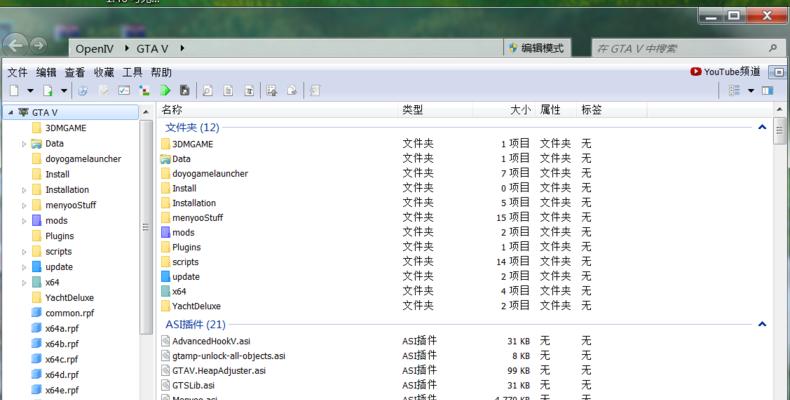The height and width of the screenshot is (400, 790).
Task: Click the file list scrollbar up arrow
Action: pyautogui.click(x=779, y=109)
